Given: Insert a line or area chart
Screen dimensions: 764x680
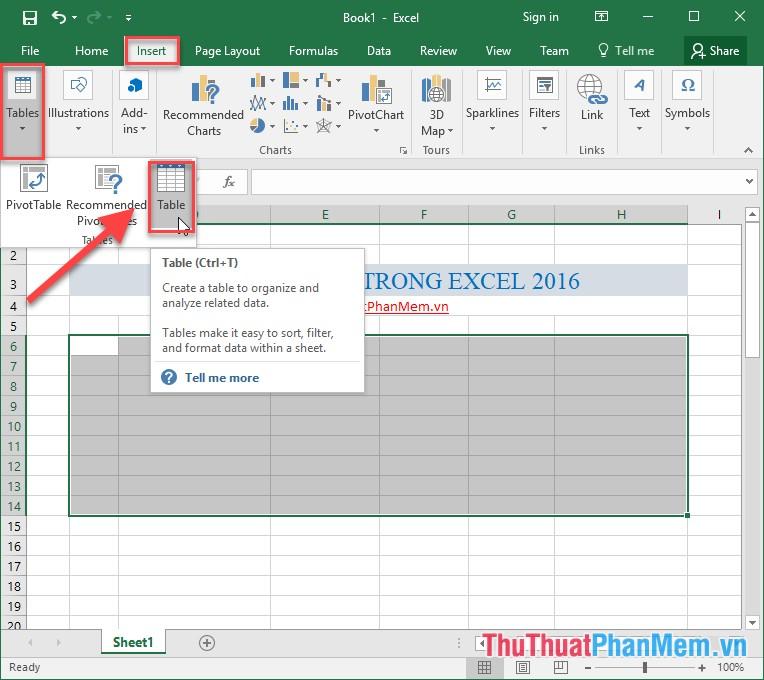Looking at the screenshot, I should pyautogui.click(x=262, y=103).
